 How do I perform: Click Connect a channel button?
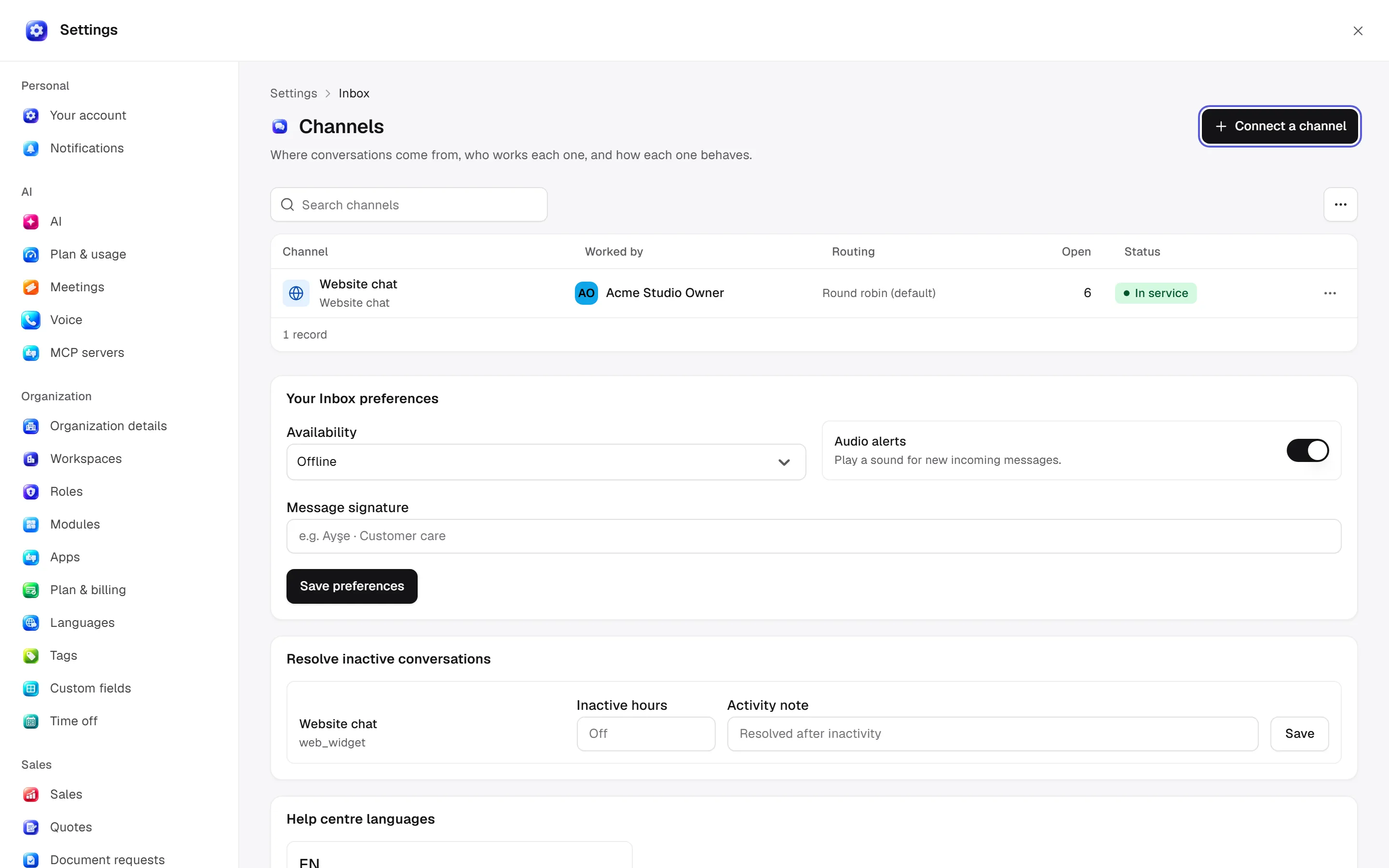click(x=1280, y=126)
